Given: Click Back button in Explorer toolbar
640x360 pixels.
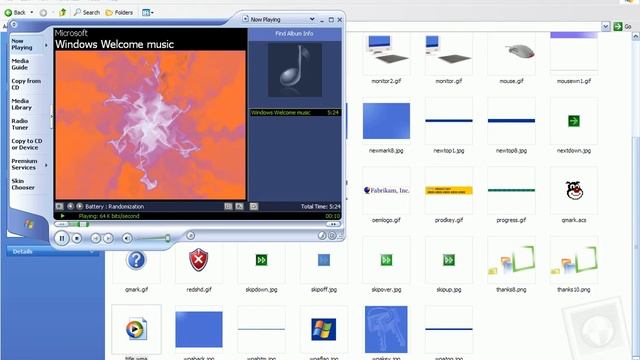Looking at the screenshot, I should point(15,13).
